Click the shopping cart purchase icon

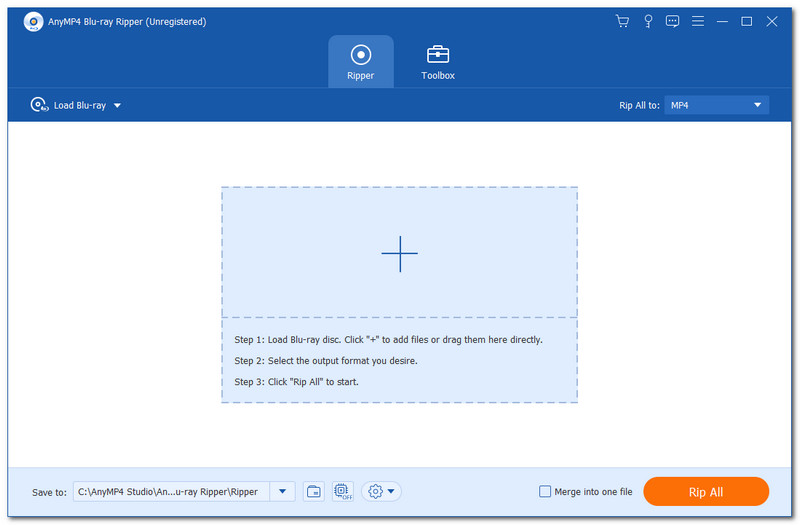click(x=623, y=21)
